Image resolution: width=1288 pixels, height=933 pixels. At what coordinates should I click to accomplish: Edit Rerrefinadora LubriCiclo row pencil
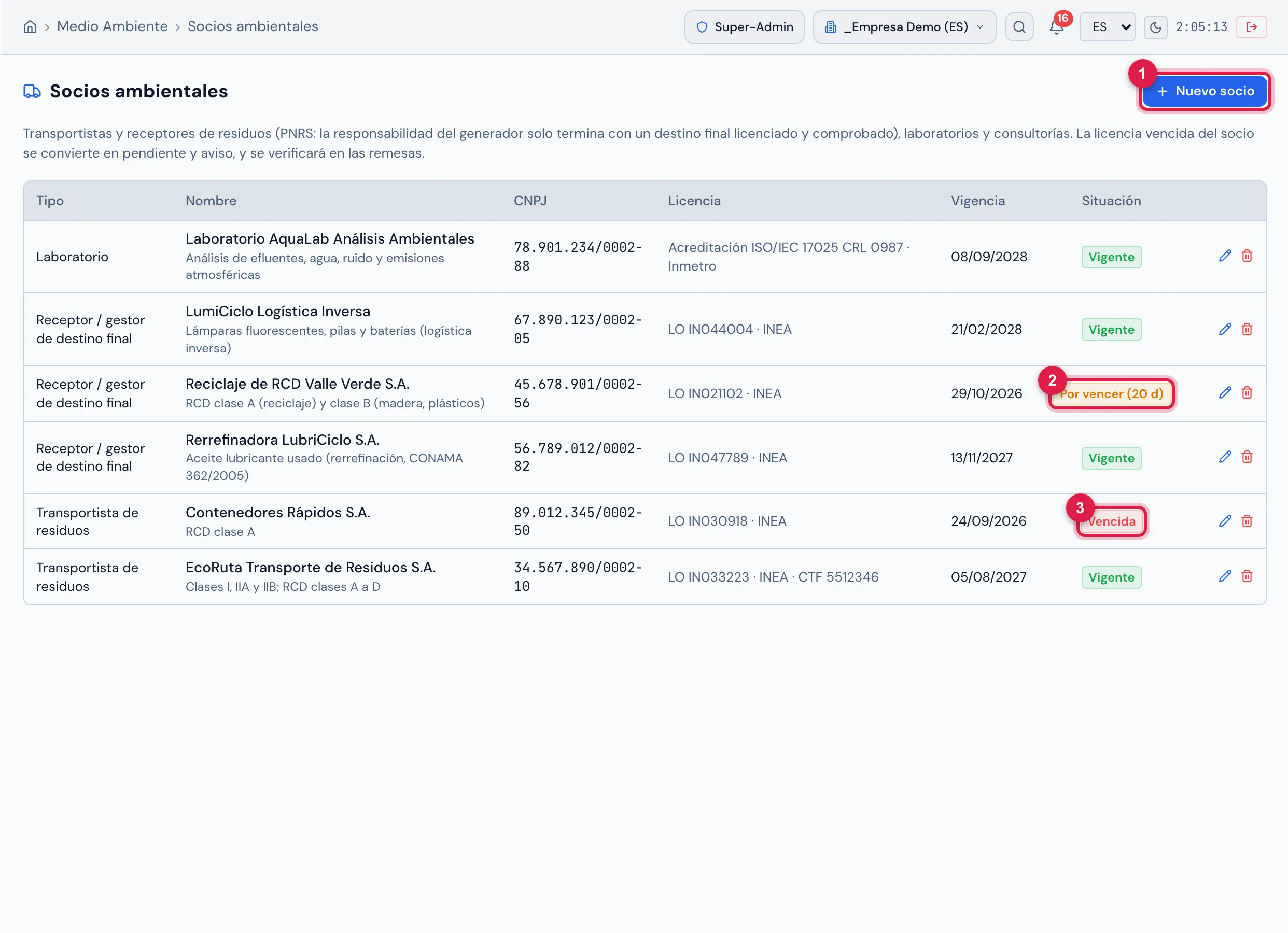1225,457
